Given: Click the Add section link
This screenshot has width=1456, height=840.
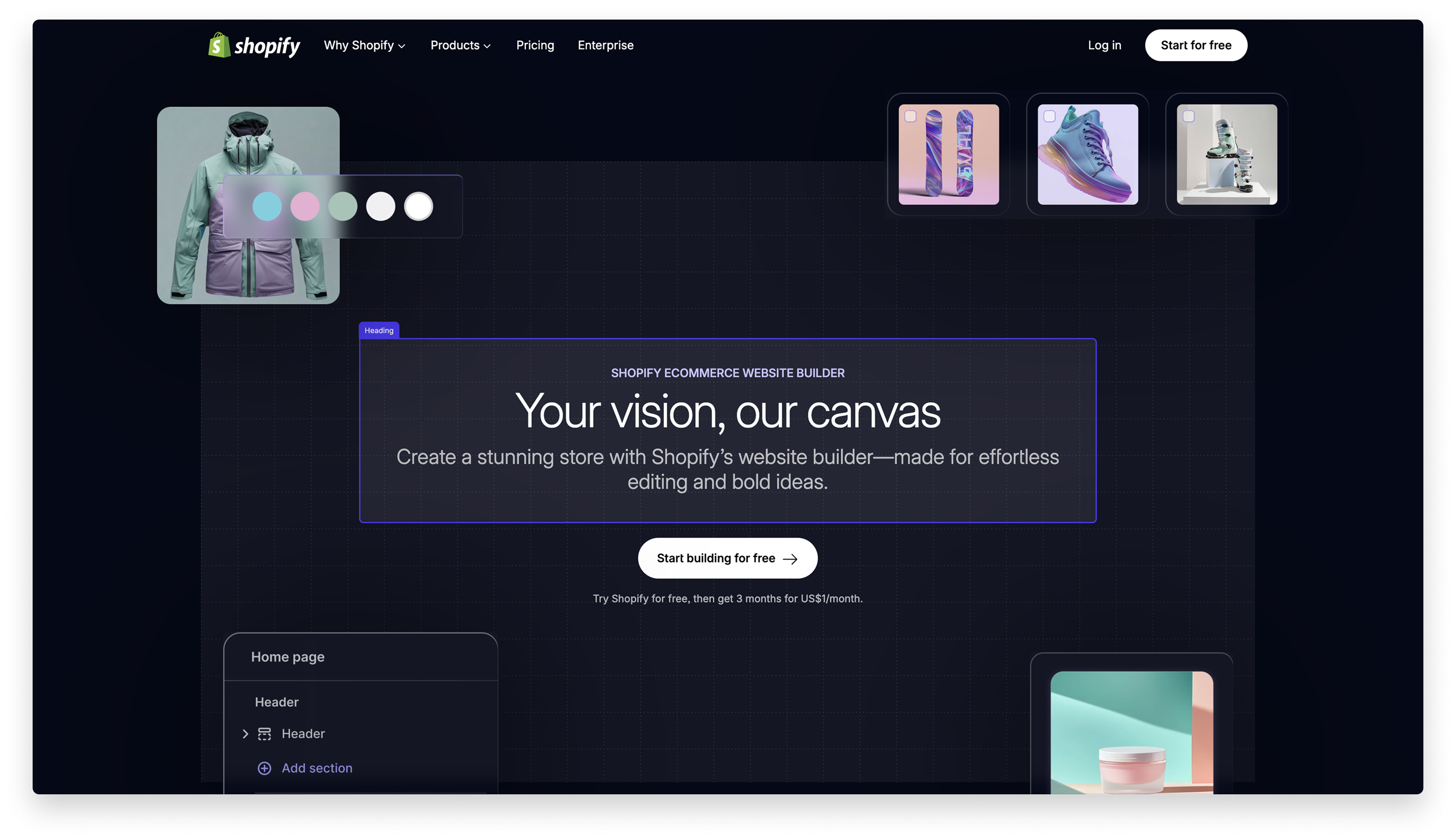Looking at the screenshot, I should 317,768.
